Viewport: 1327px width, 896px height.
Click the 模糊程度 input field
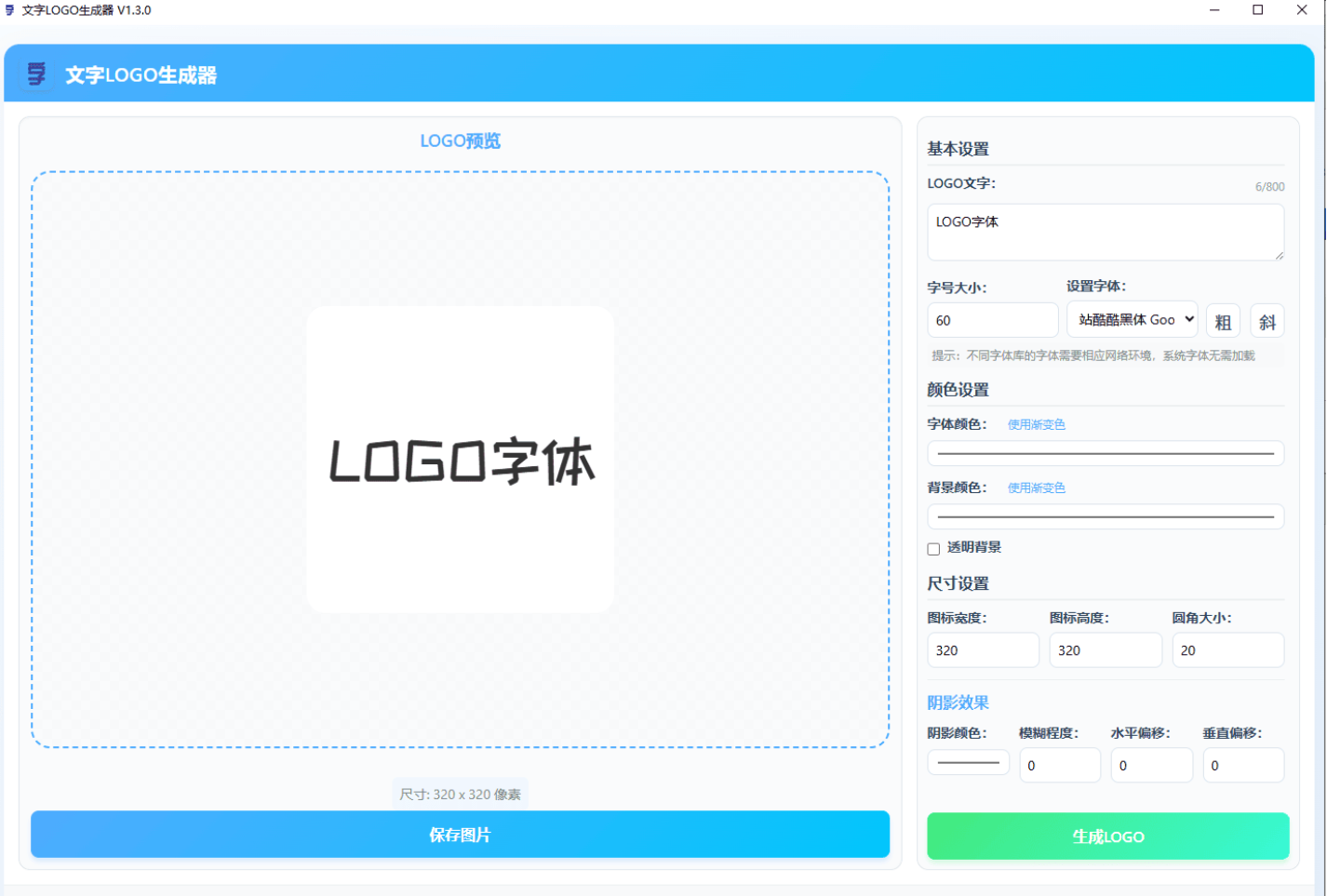(1060, 766)
